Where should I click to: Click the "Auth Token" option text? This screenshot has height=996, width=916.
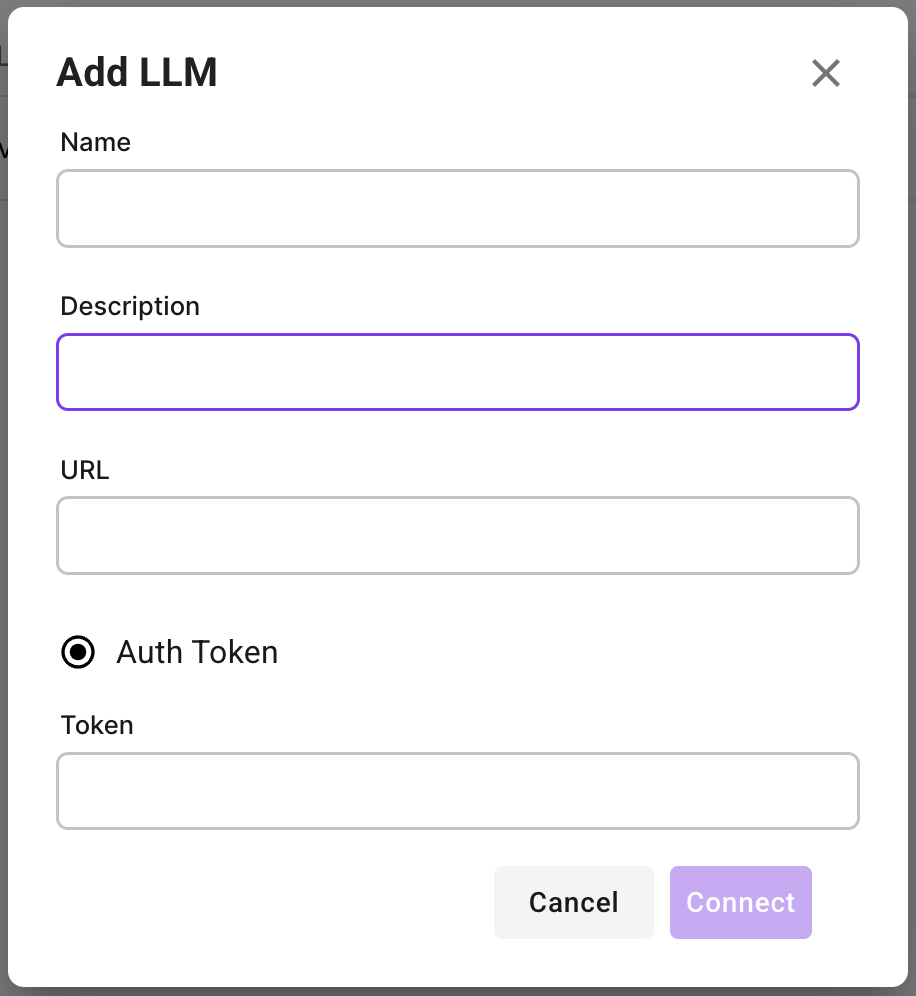197,652
